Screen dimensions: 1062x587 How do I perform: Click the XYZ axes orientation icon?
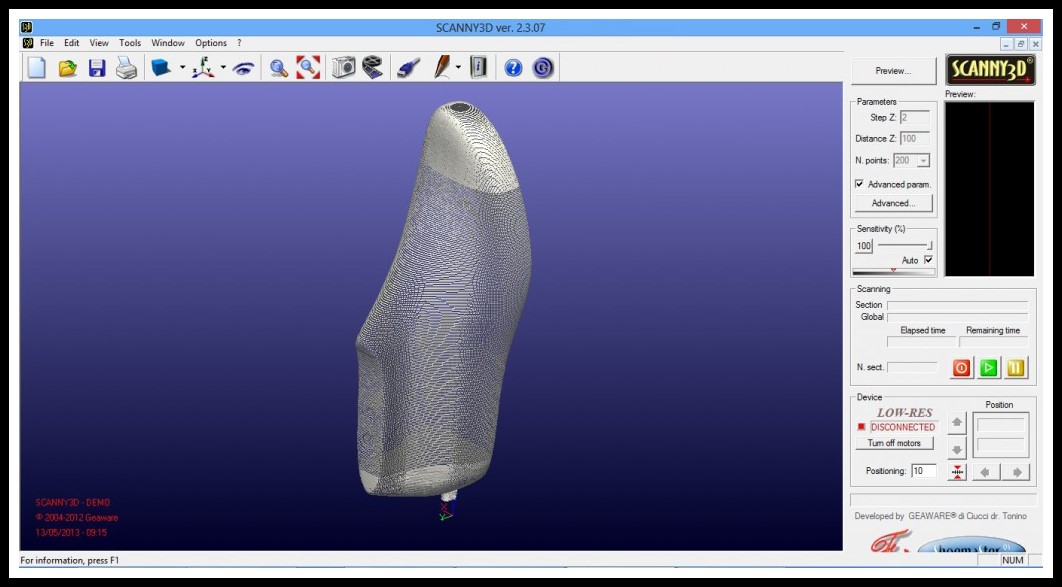[203, 68]
